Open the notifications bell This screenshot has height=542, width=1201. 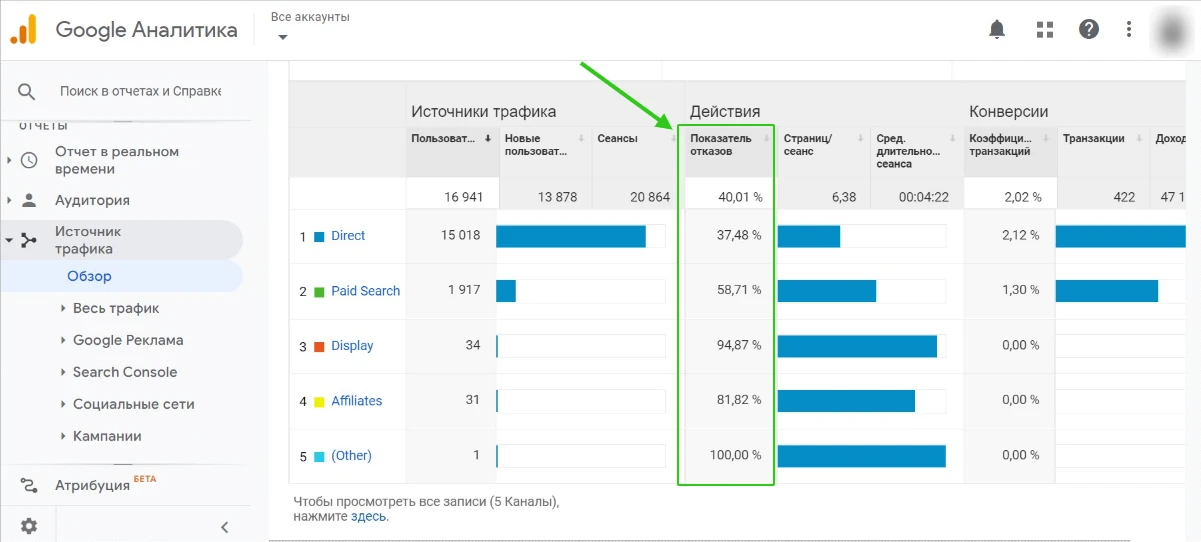(997, 30)
